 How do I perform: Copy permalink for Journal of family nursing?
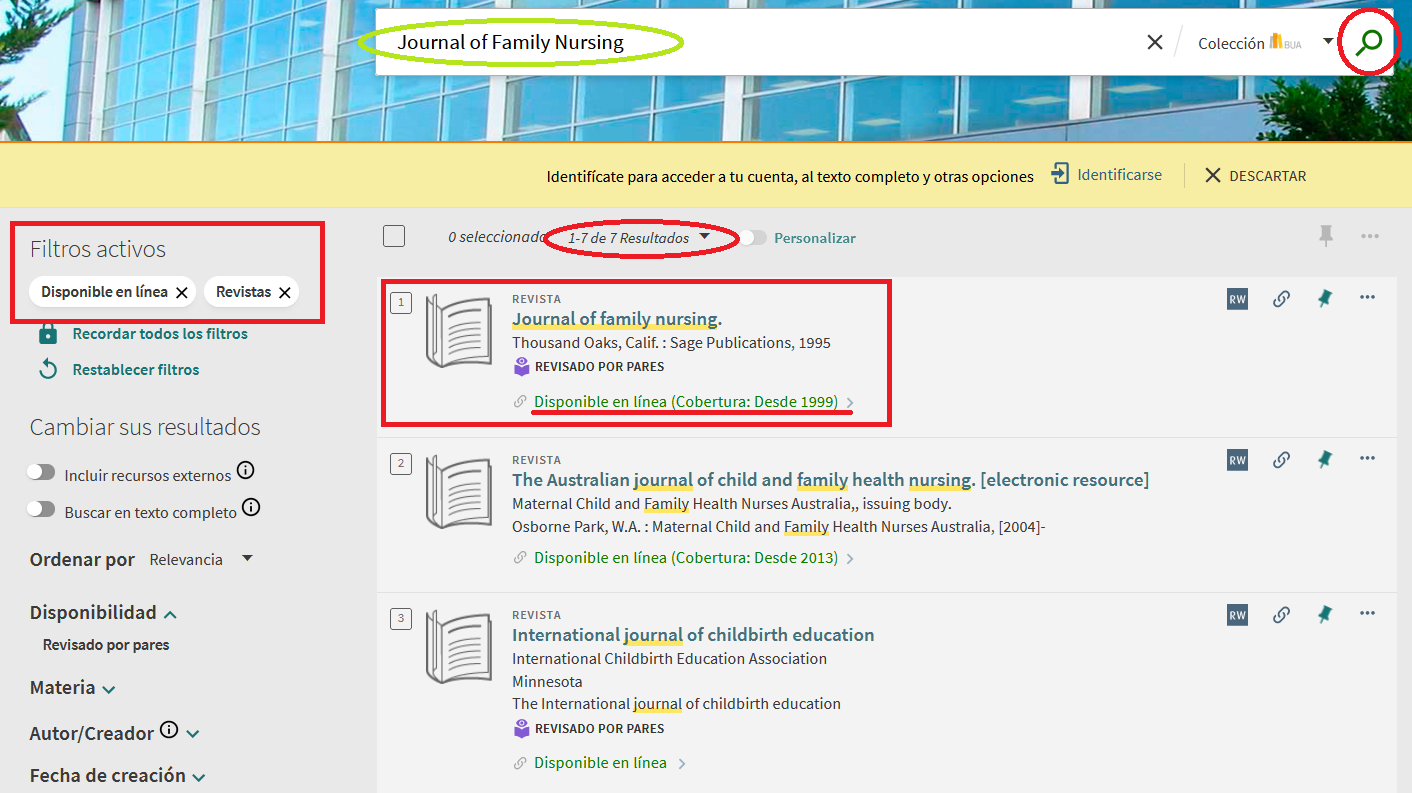pos(1281,299)
